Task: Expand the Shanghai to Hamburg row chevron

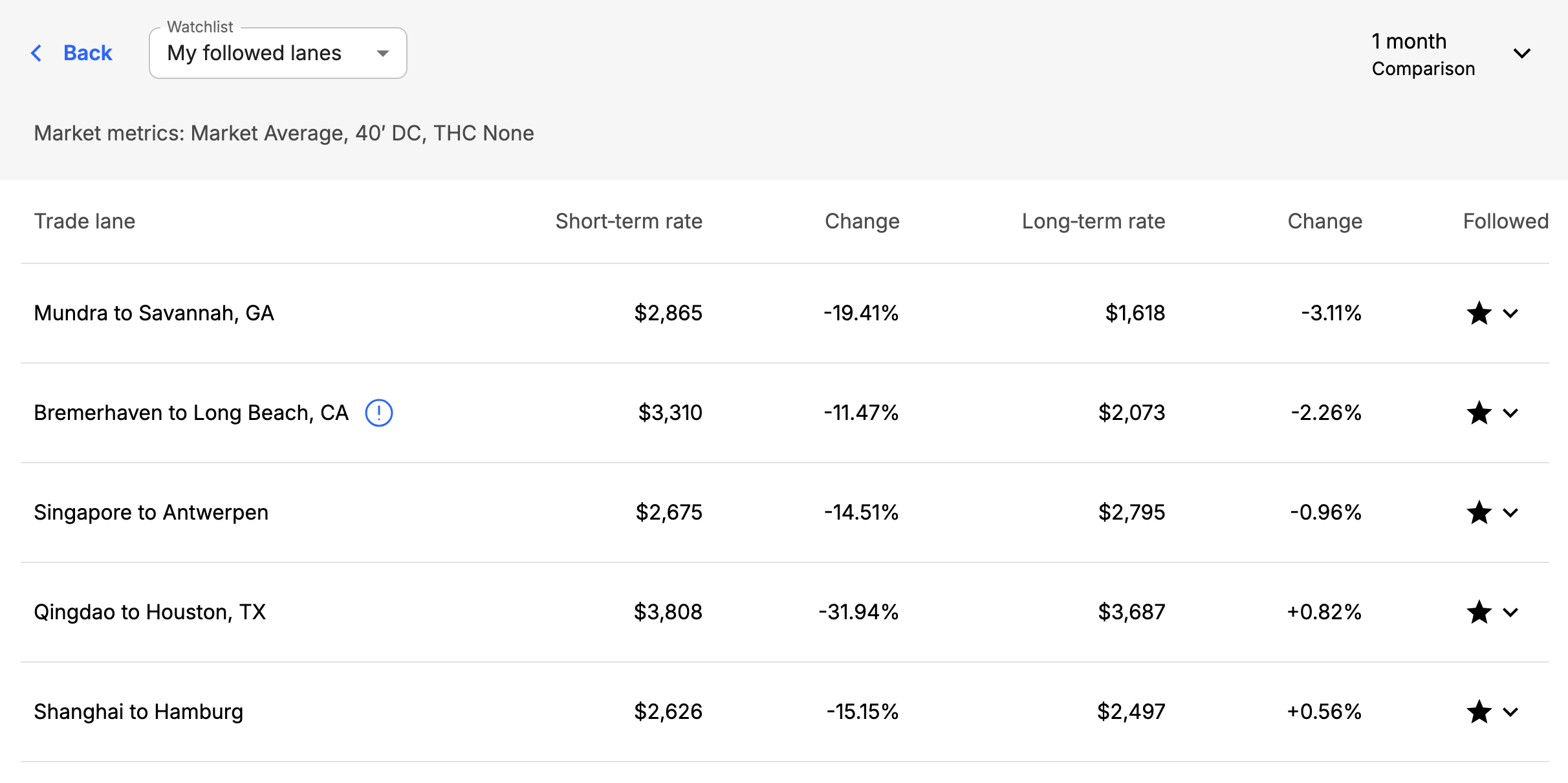Action: [1510, 712]
